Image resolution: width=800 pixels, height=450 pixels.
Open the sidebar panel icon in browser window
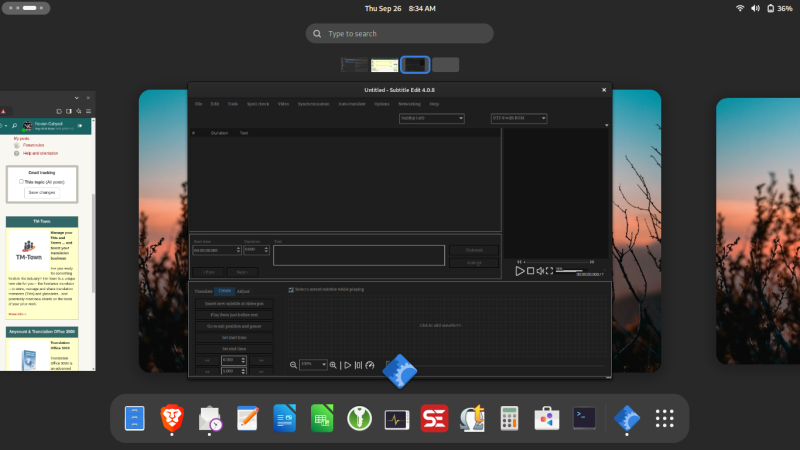click(x=69, y=111)
